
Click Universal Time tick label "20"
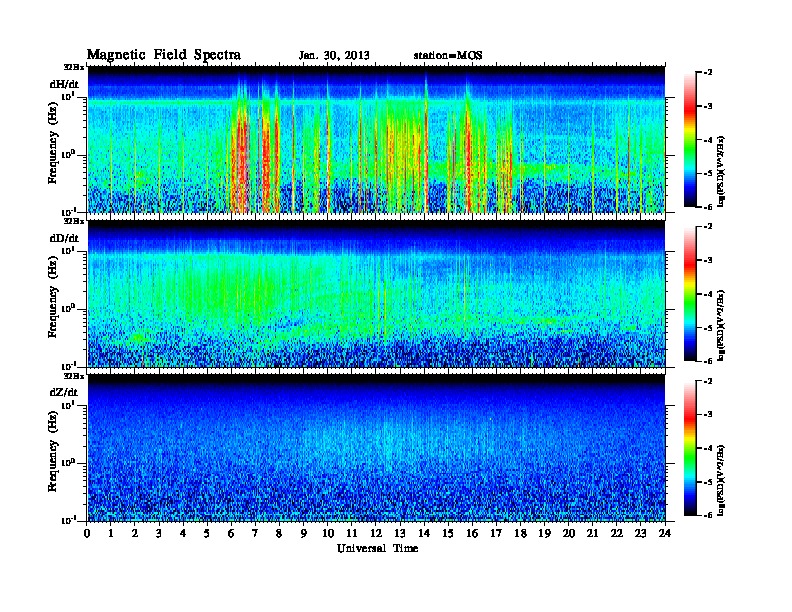coord(569,534)
